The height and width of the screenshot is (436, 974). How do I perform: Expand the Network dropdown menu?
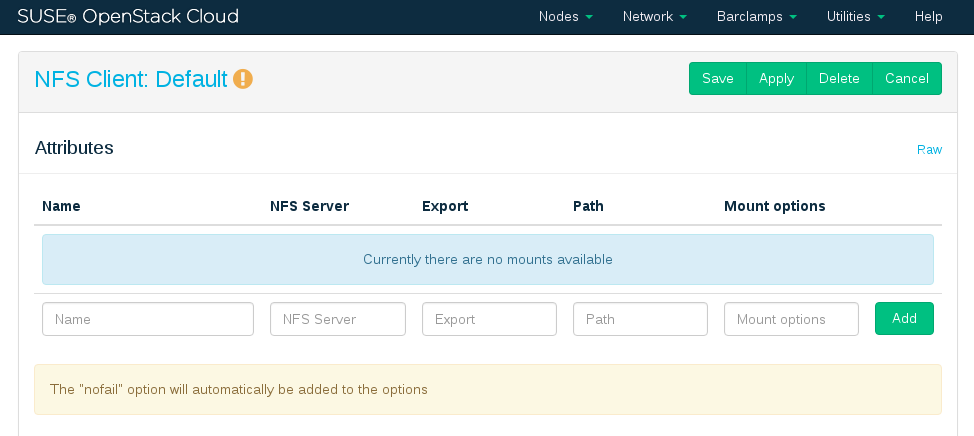[654, 17]
